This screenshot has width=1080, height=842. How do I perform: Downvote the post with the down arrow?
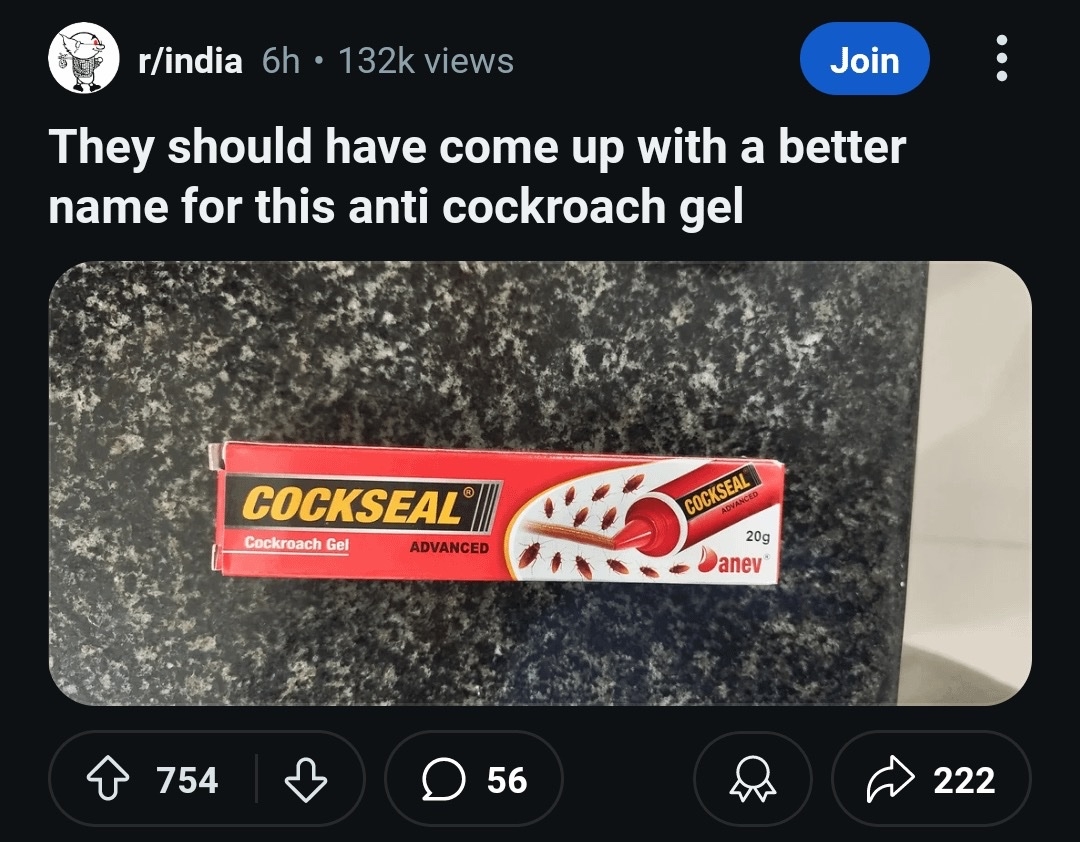tap(306, 780)
